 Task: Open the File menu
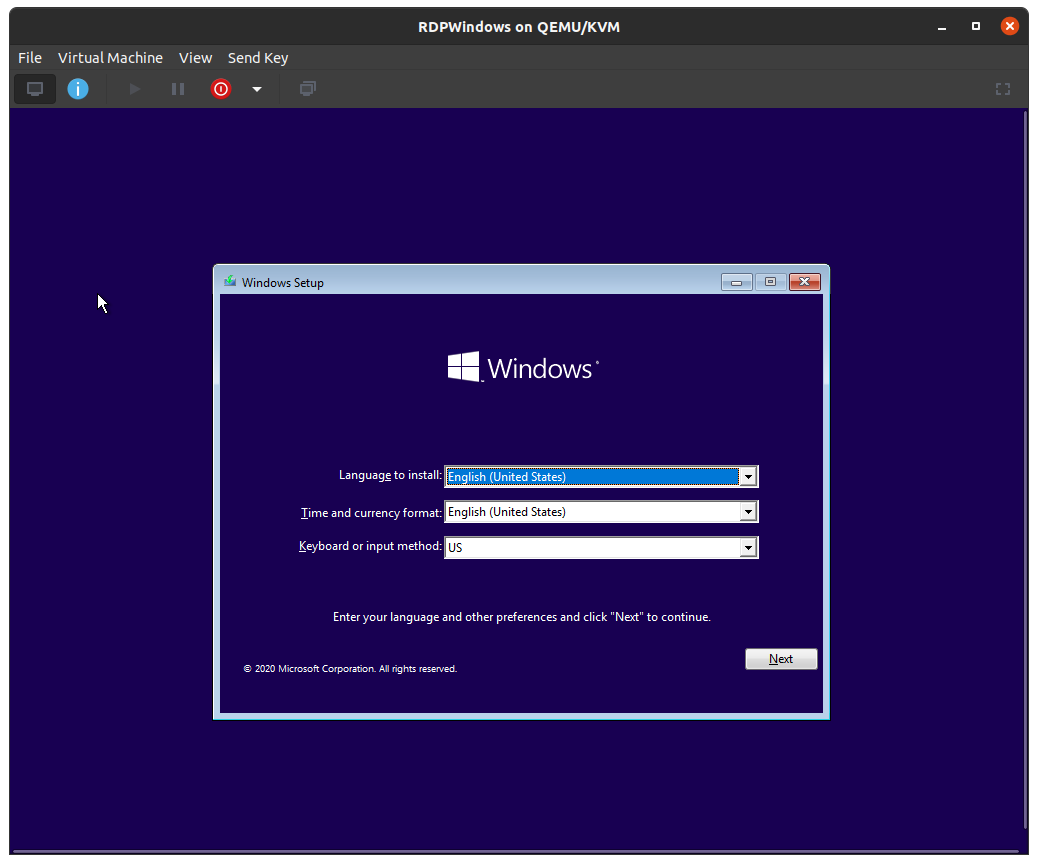[x=30, y=58]
